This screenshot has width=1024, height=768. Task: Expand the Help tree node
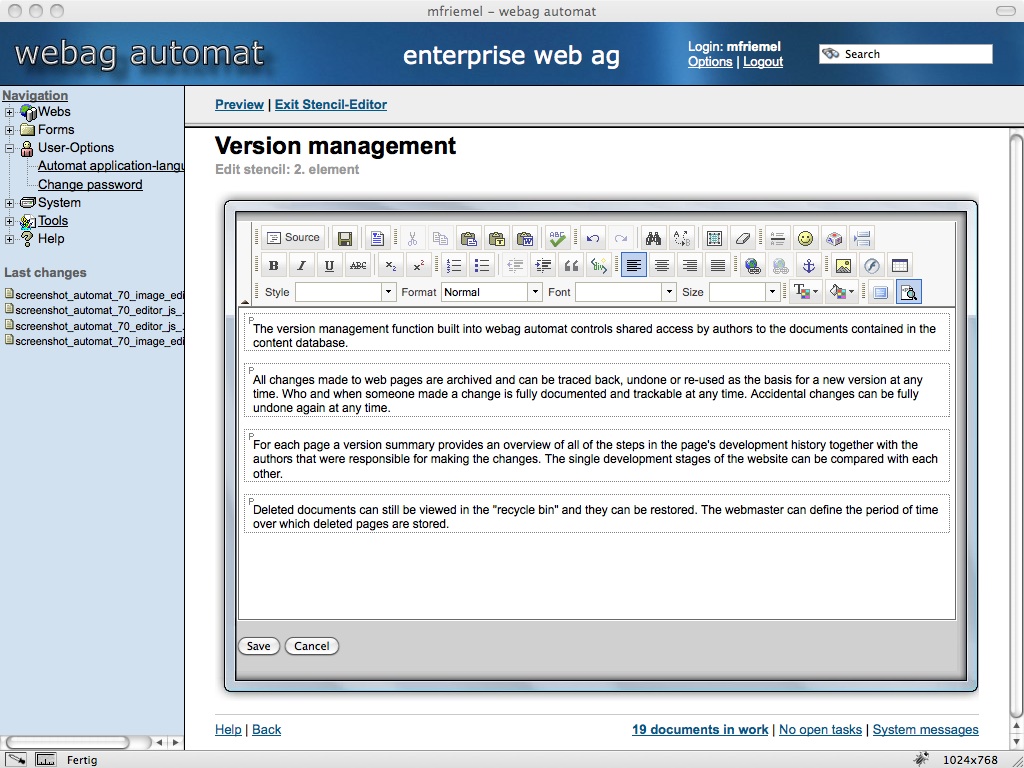[x=9, y=239]
